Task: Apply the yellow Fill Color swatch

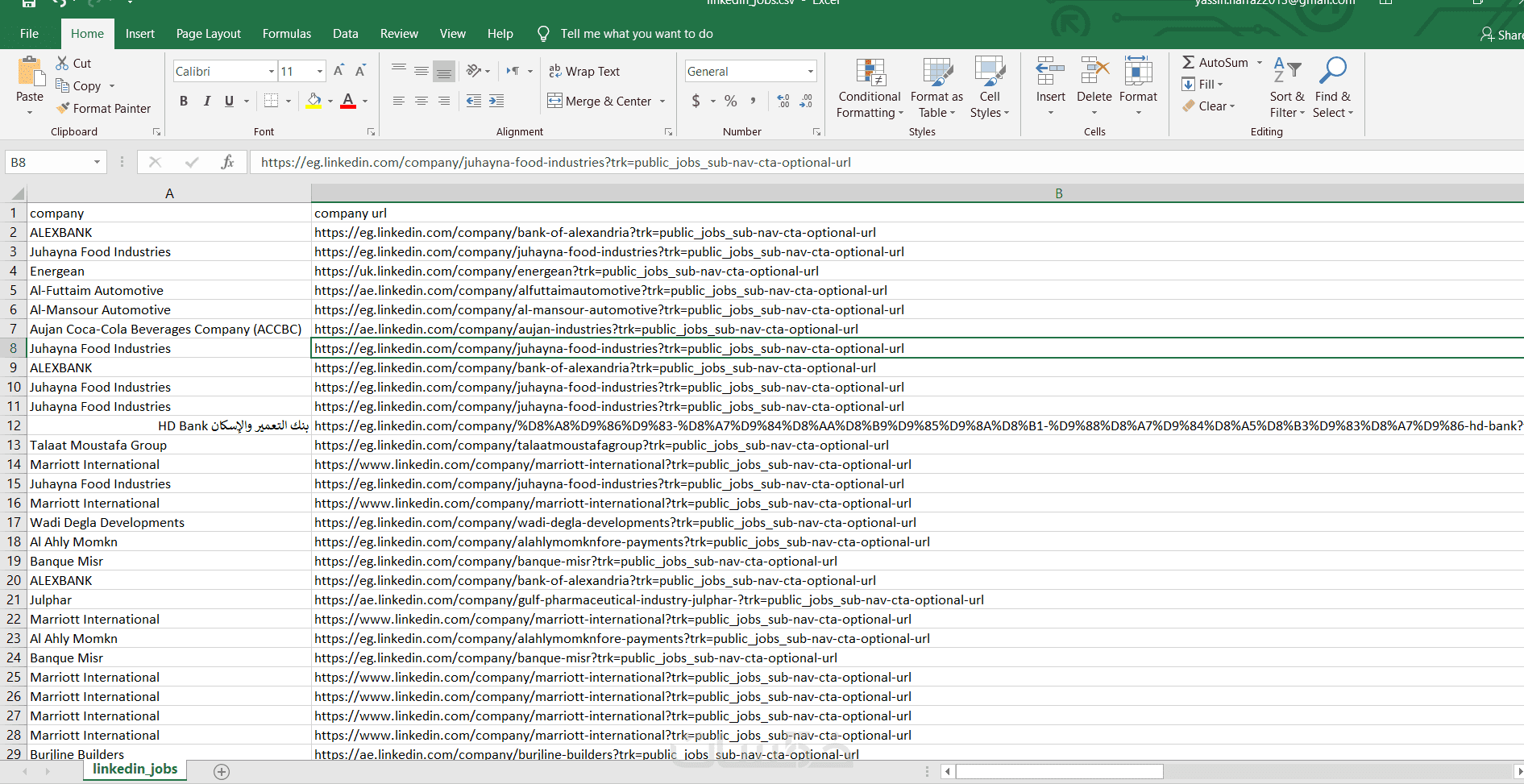Action: [x=314, y=101]
